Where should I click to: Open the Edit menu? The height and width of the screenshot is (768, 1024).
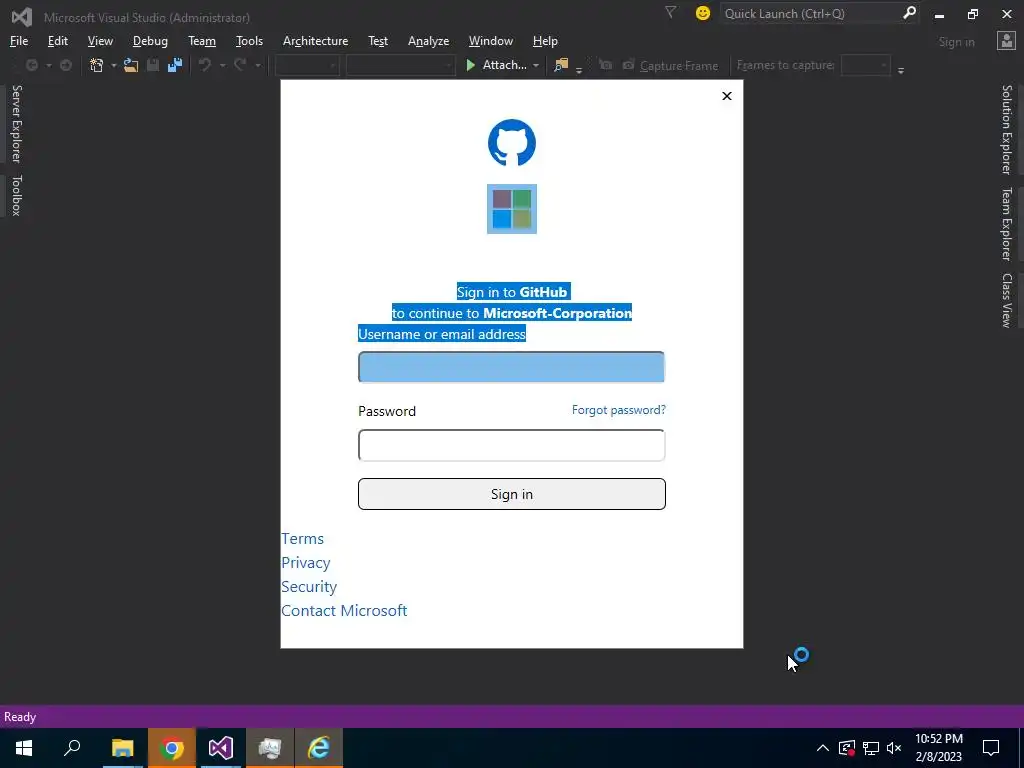click(x=57, y=41)
